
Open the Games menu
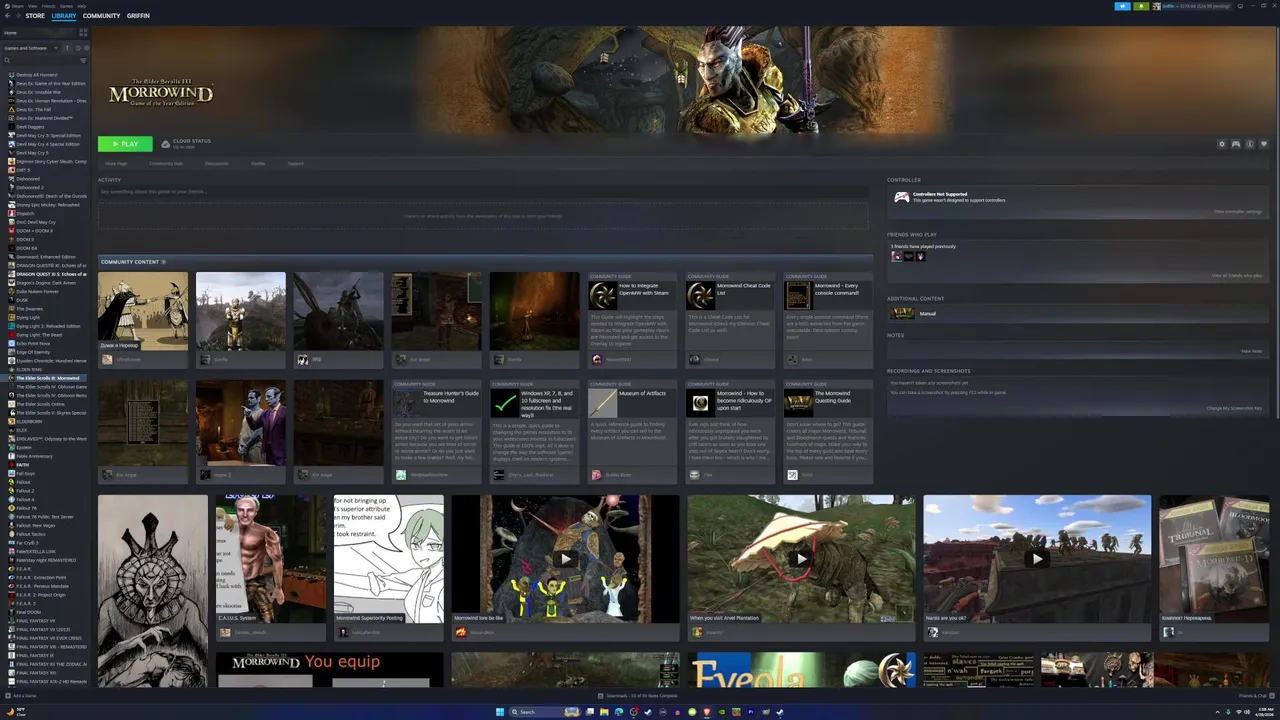pos(66,6)
